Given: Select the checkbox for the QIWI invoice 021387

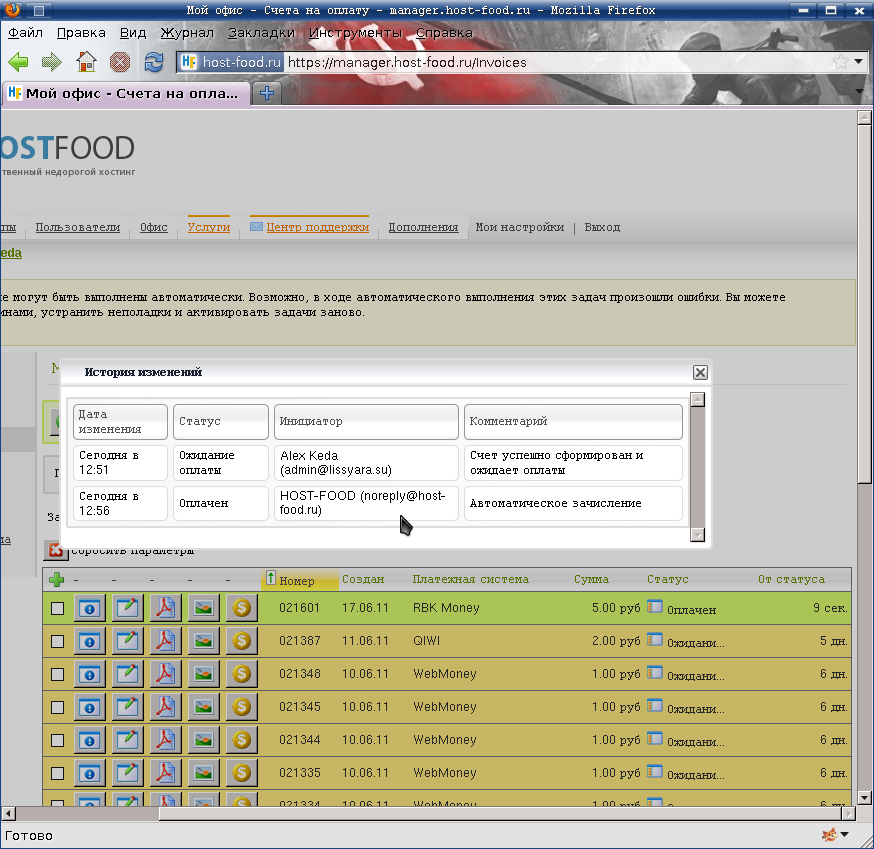Looking at the screenshot, I should [x=57, y=641].
